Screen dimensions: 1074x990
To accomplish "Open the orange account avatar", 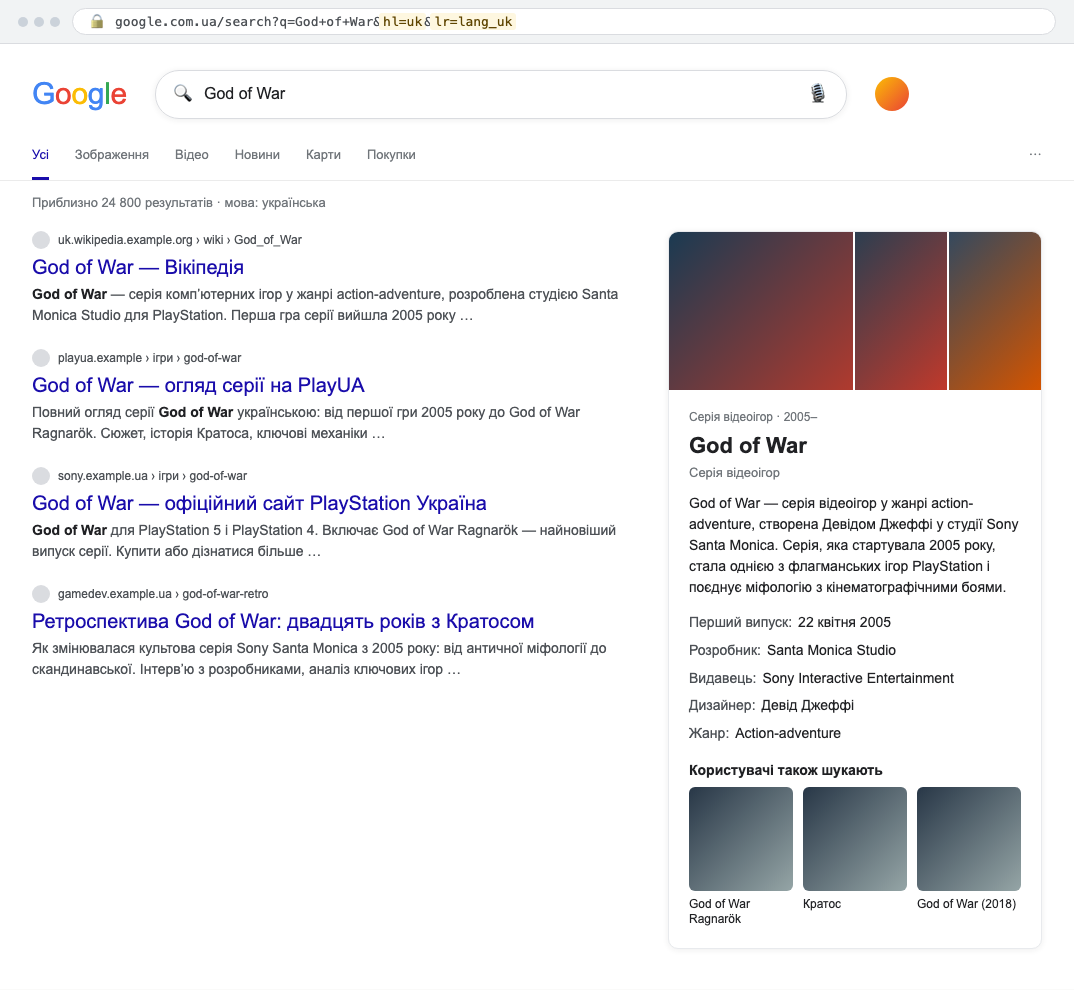I will coord(892,94).
